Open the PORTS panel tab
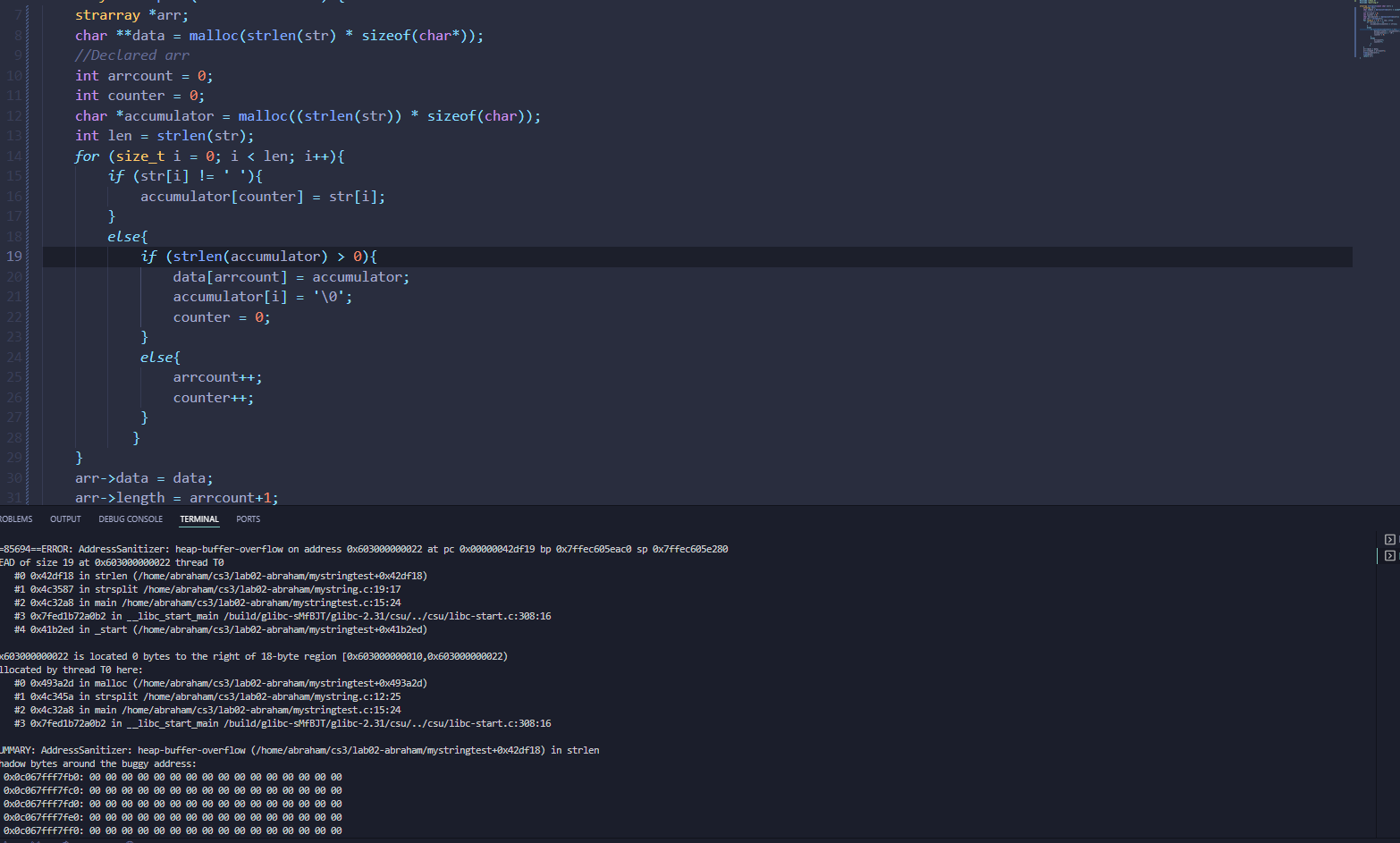The width and height of the screenshot is (1400, 843). tap(248, 519)
